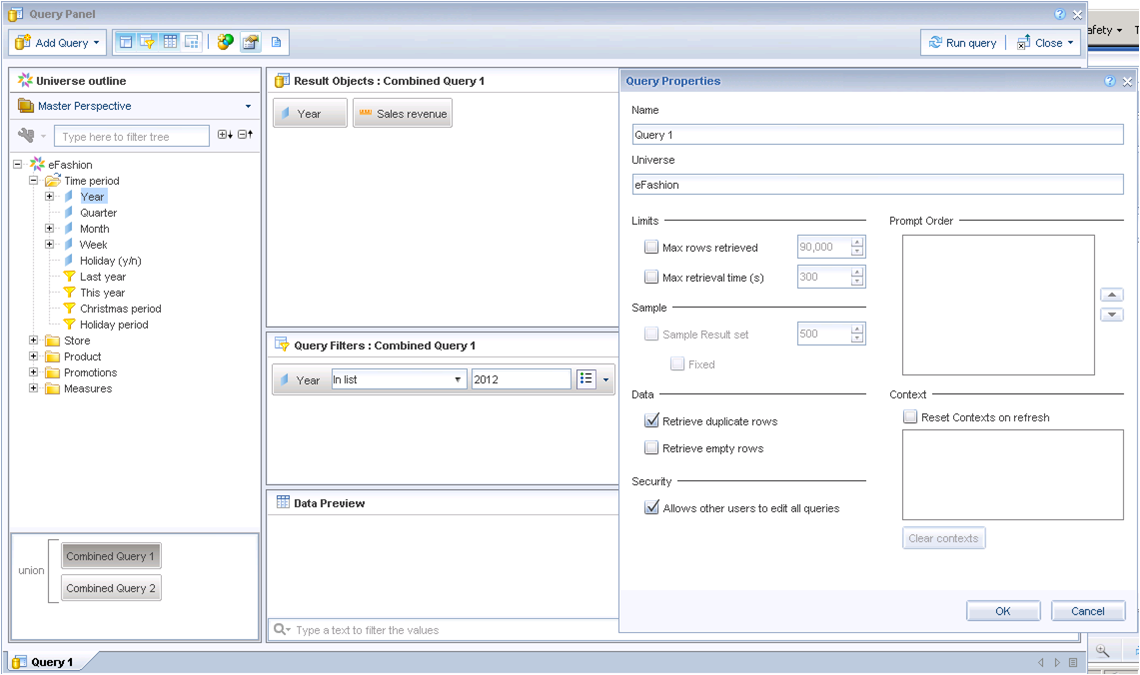Enable Max rows retrieved
The width and height of the screenshot is (1140, 675).
(x=652, y=246)
